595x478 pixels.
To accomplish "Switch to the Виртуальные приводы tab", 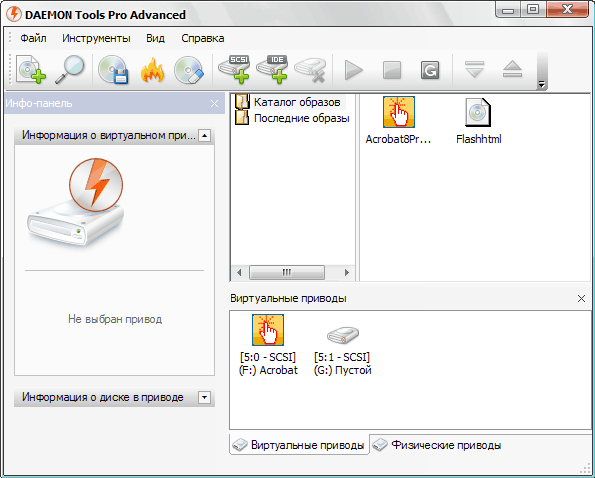I will point(299,445).
